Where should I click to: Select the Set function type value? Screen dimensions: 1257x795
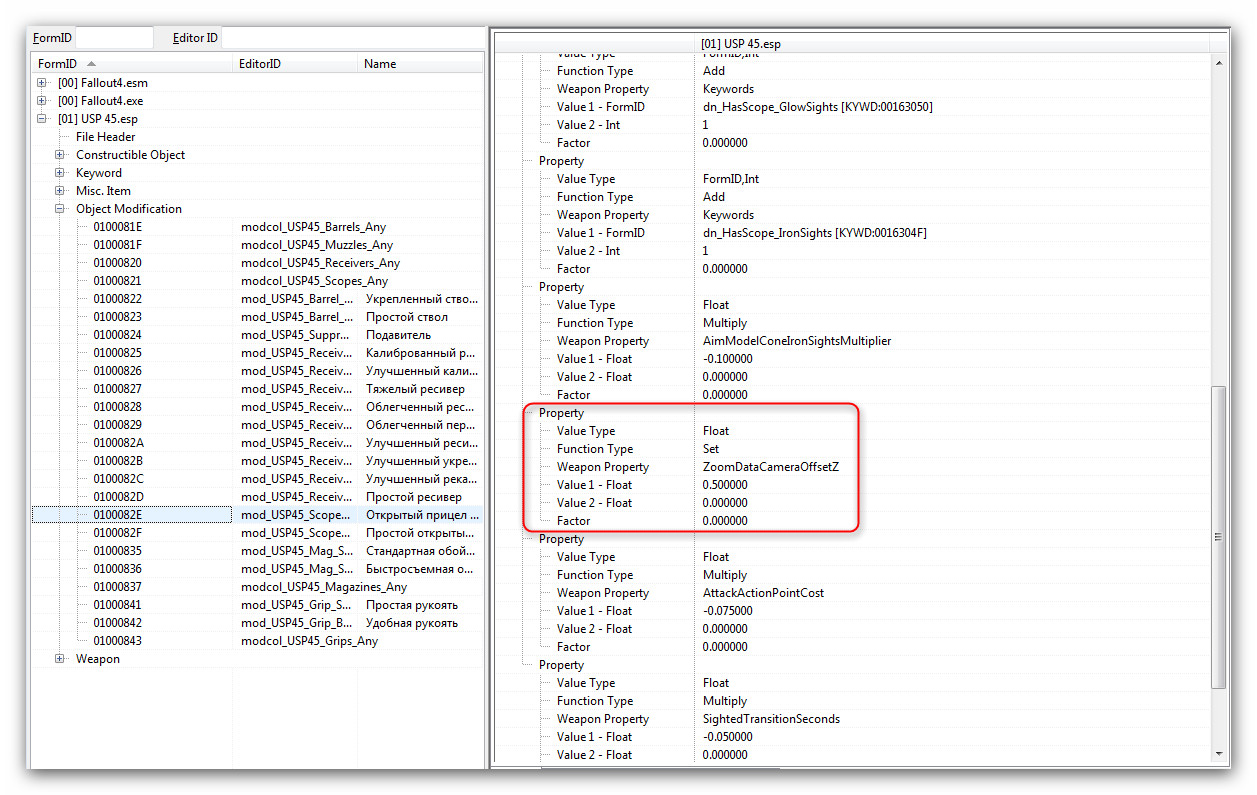[711, 449]
